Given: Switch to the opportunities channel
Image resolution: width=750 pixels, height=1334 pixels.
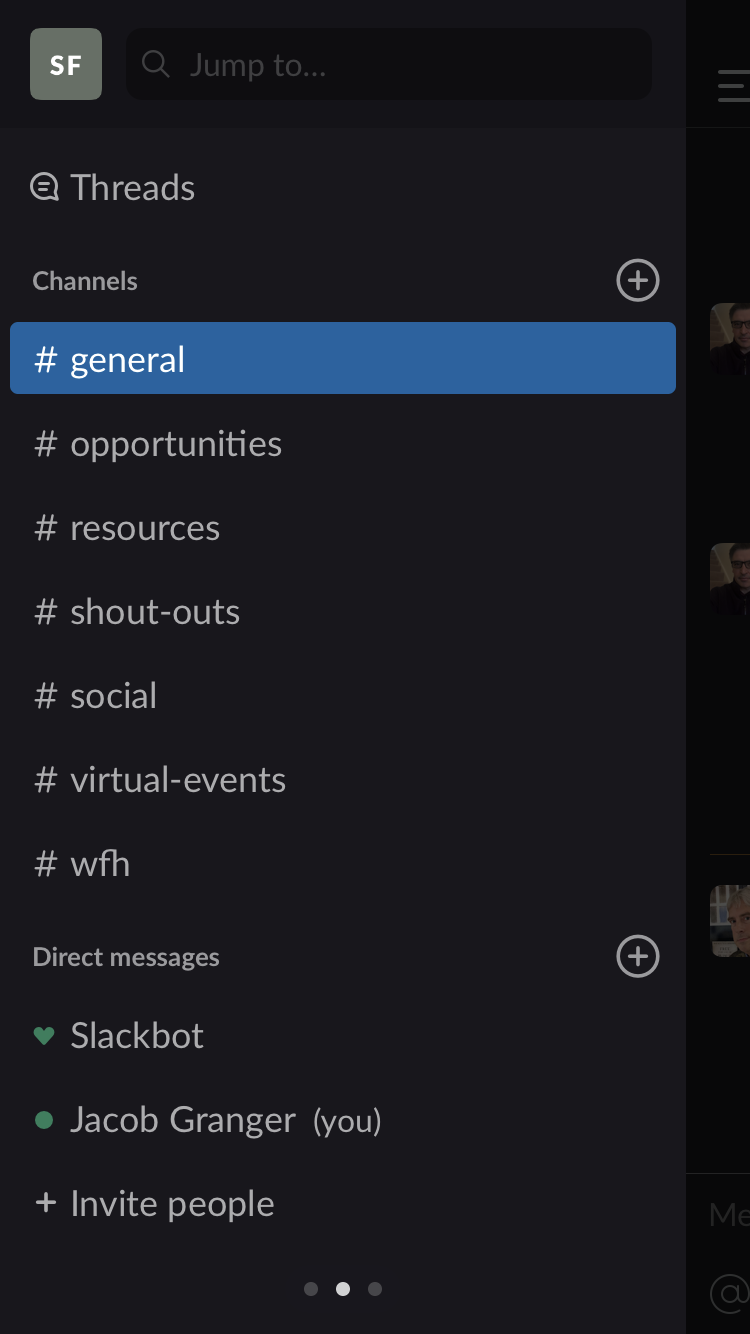Looking at the screenshot, I should (176, 444).
